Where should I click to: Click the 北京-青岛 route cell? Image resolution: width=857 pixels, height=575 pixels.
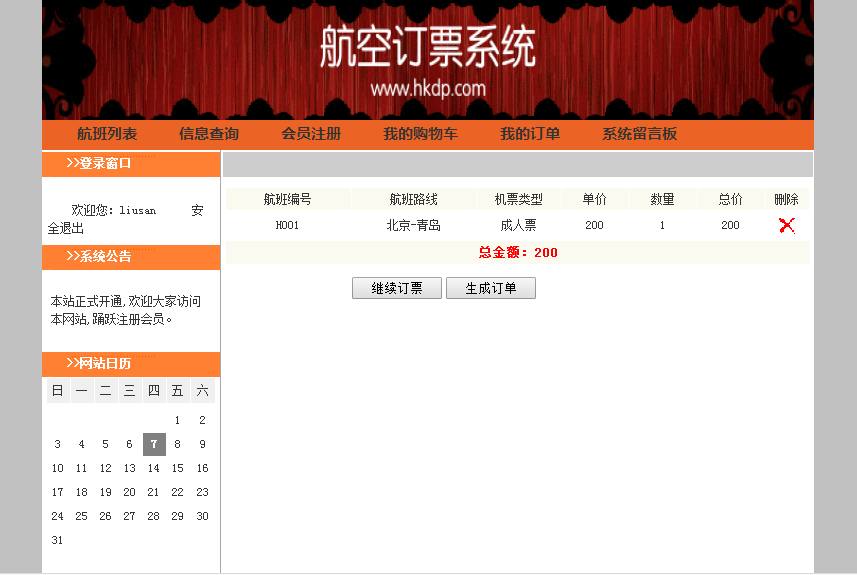click(414, 225)
